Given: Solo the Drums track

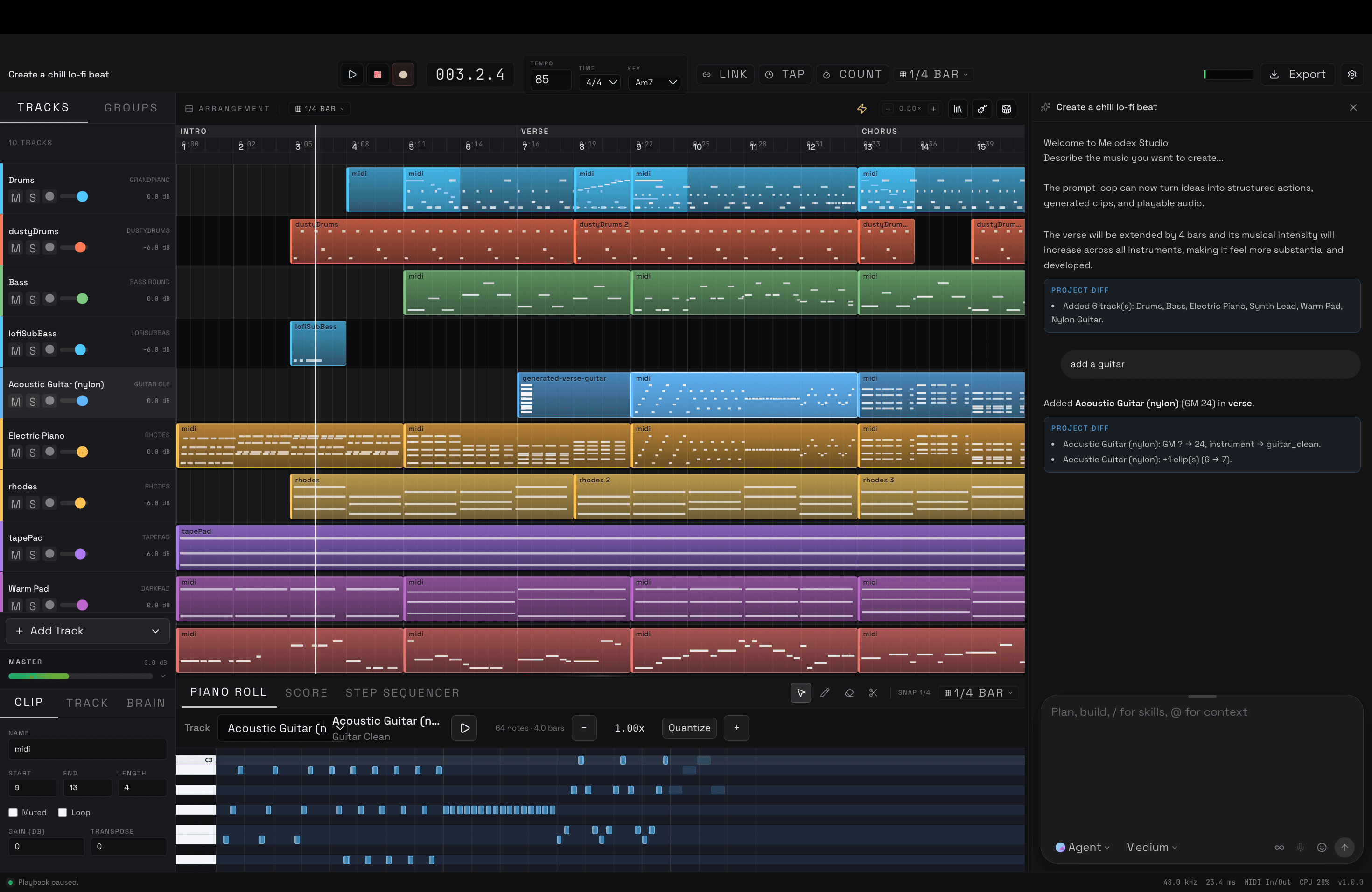Looking at the screenshot, I should point(32,197).
